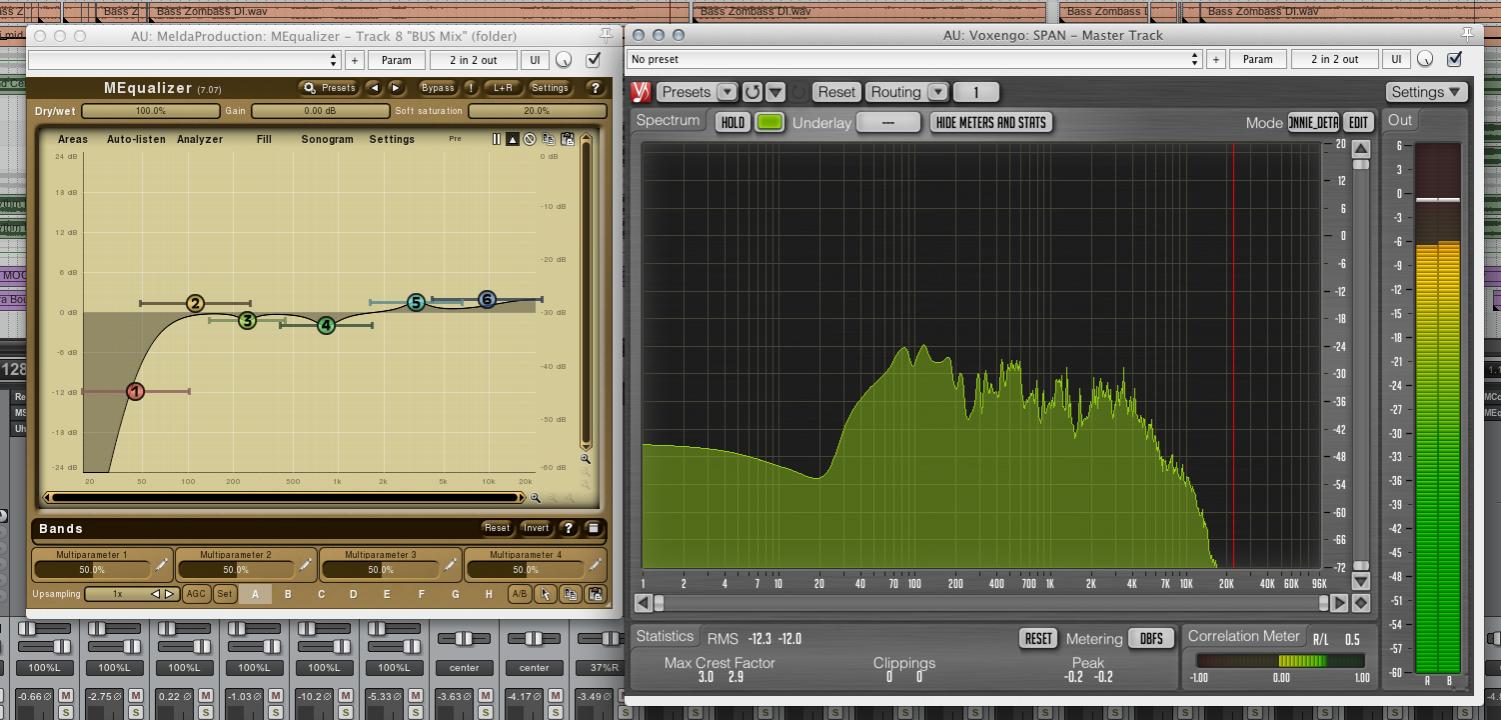The image size is (1501, 720).
Task: Switch to preset slot D in MEqualizer
Action: point(353,594)
